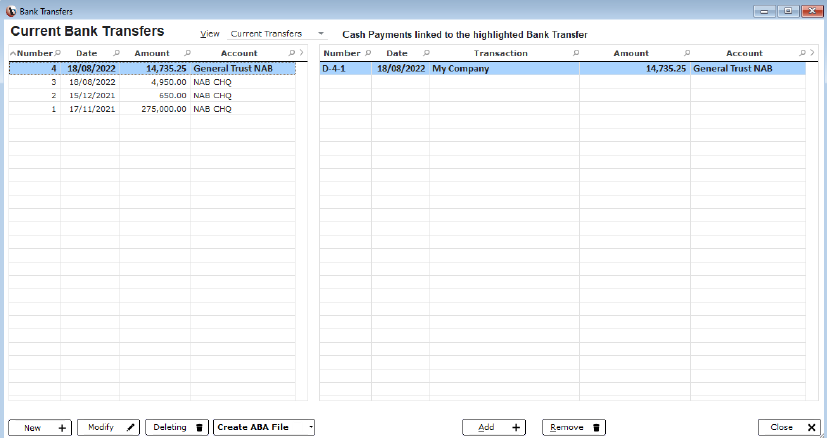Click search icon in right Number column header
The height and width of the screenshot is (438, 827).
click(368, 53)
